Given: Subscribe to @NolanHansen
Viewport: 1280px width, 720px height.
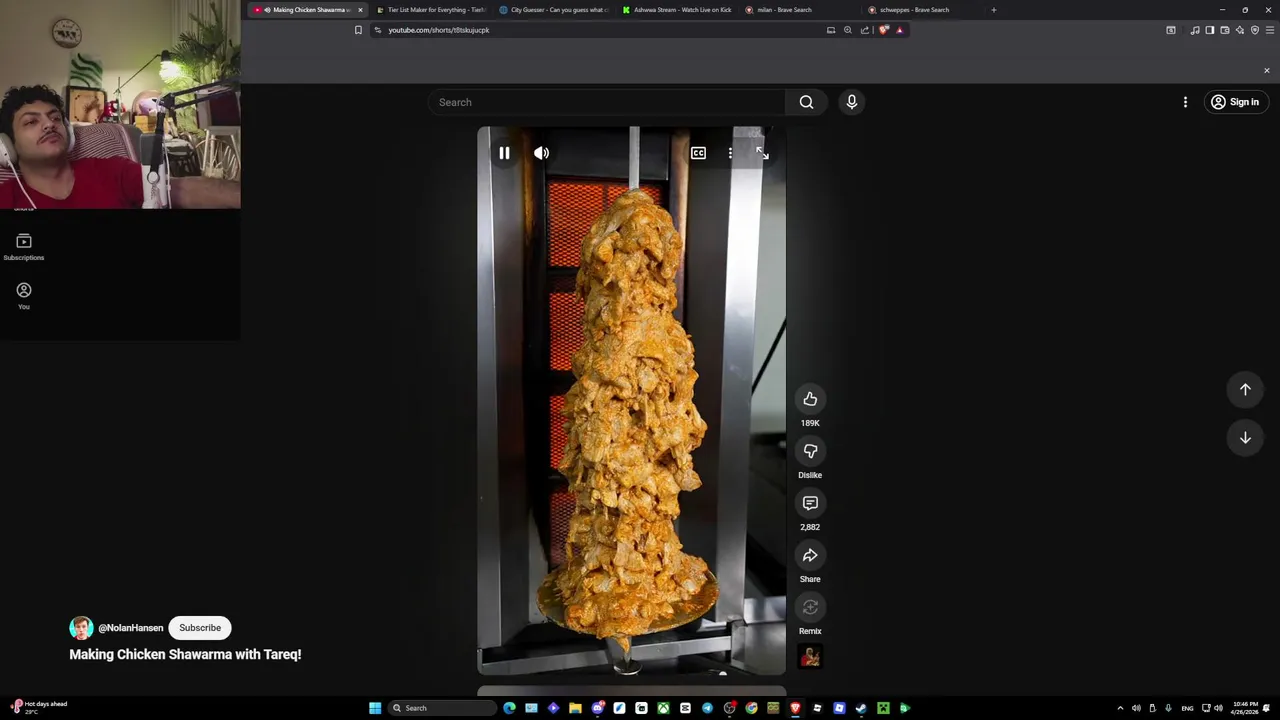Looking at the screenshot, I should coord(200,628).
